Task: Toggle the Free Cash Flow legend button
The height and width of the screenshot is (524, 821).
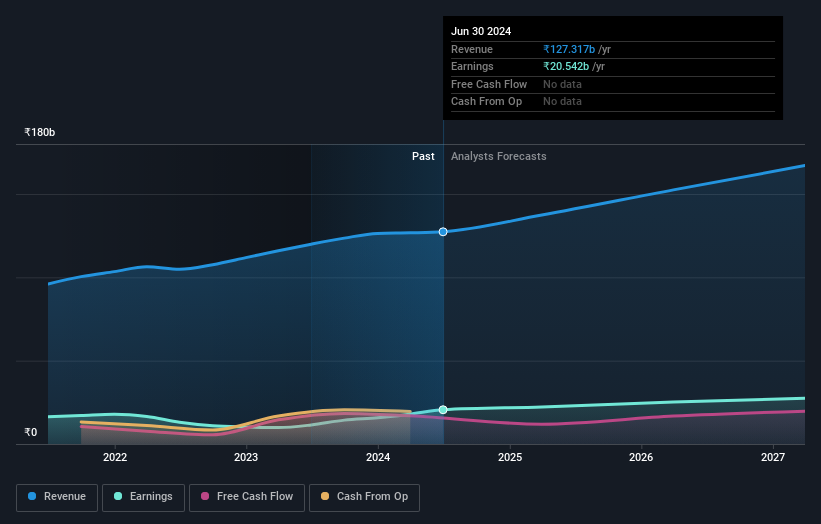Action: (247, 497)
